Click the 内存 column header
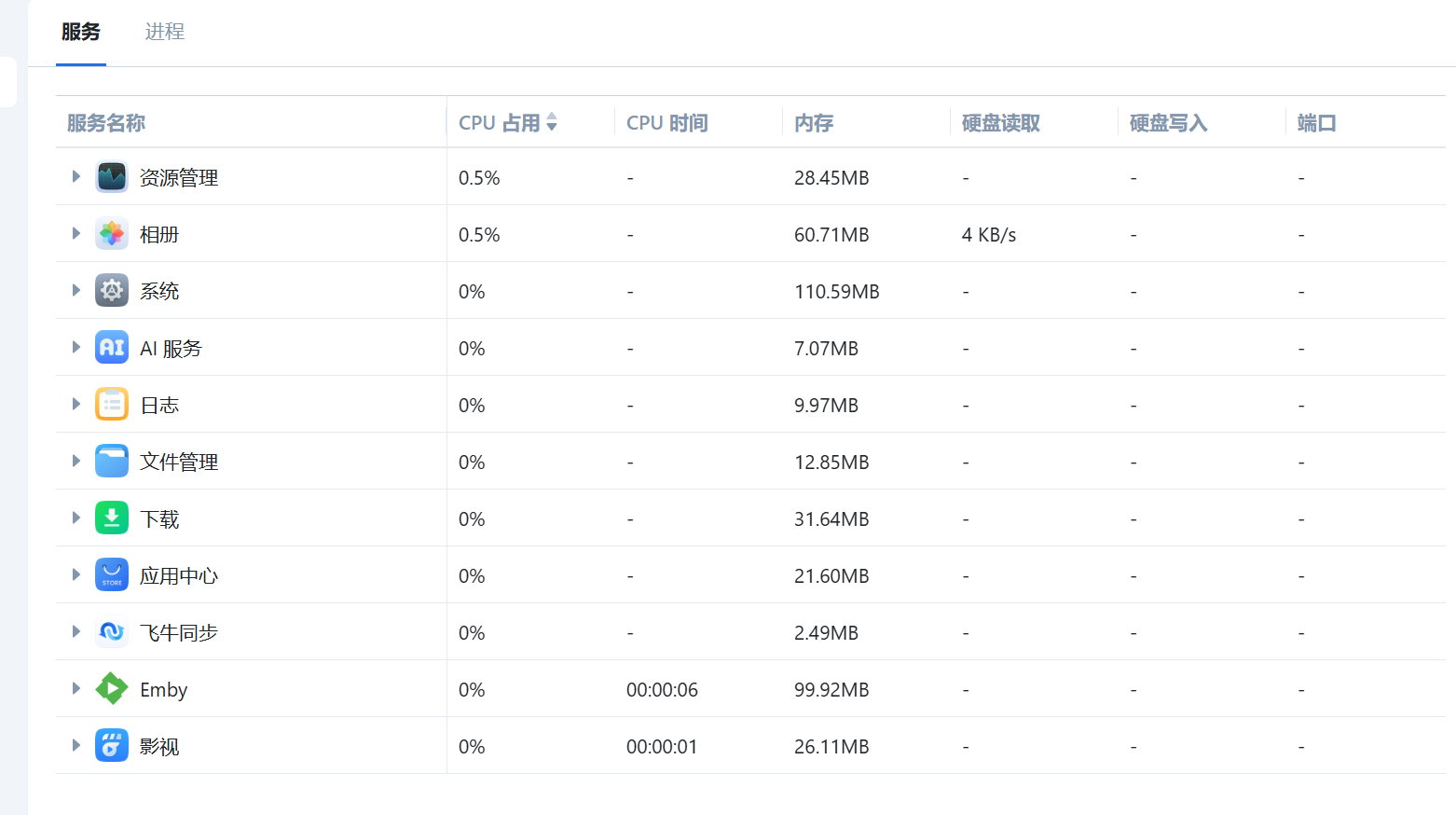1456x815 pixels. point(814,122)
